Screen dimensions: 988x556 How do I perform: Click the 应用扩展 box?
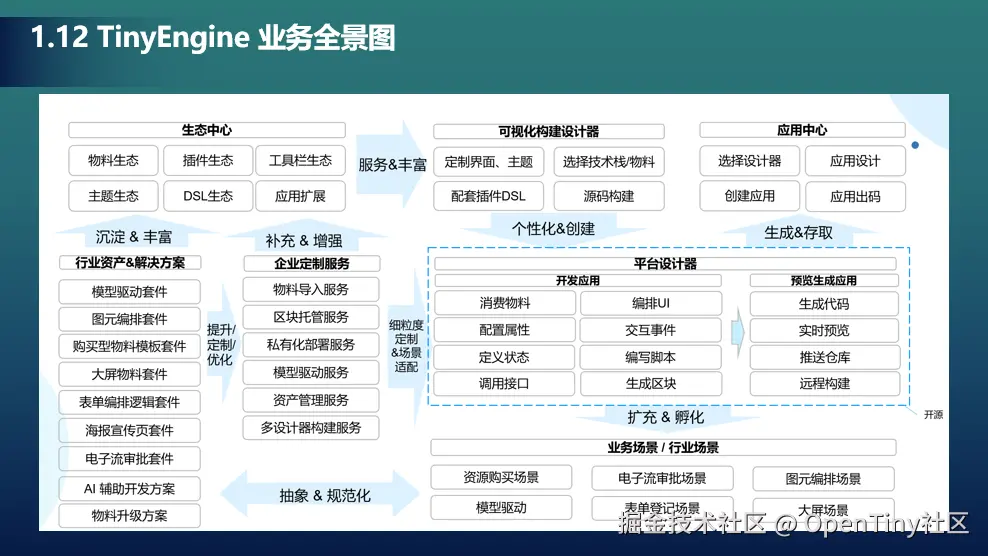(301, 196)
